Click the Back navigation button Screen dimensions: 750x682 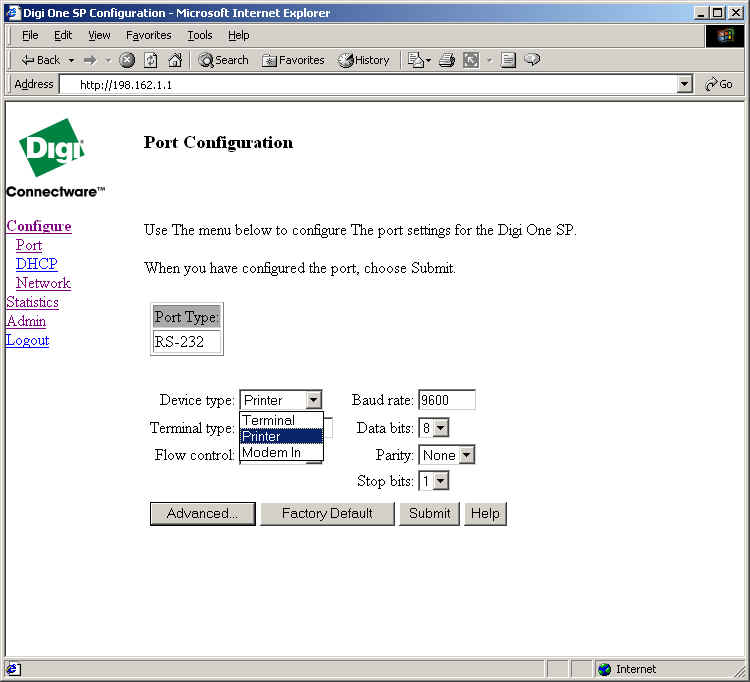click(41, 60)
